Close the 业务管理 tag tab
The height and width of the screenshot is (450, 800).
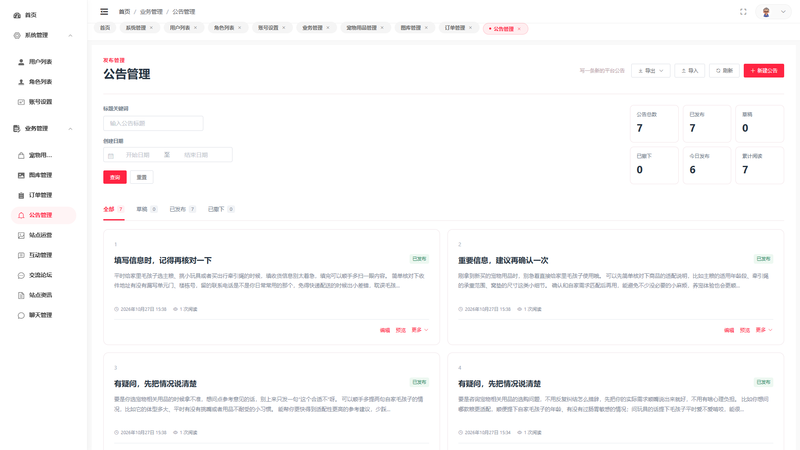[328, 28]
